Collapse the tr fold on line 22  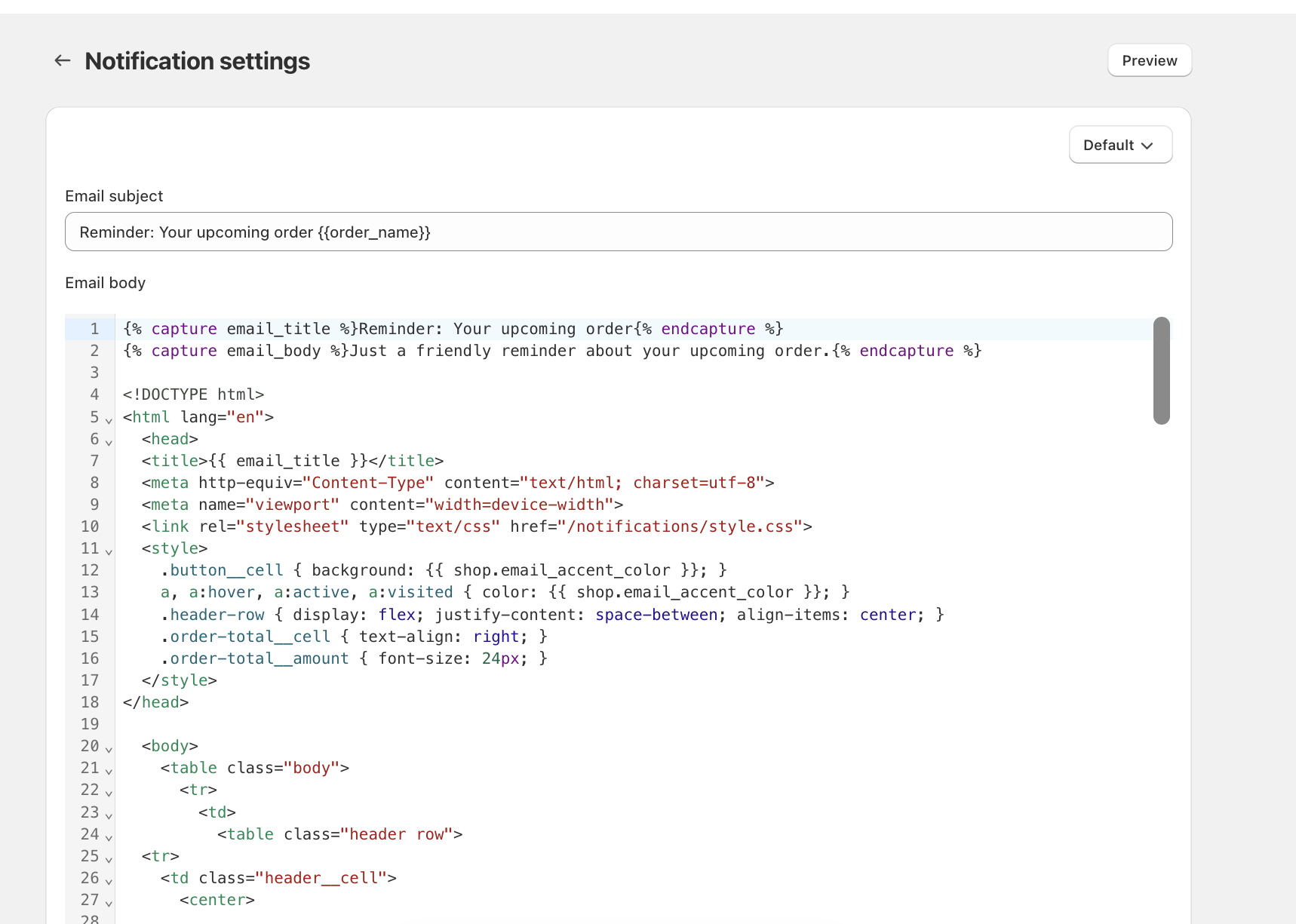[109, 793]
